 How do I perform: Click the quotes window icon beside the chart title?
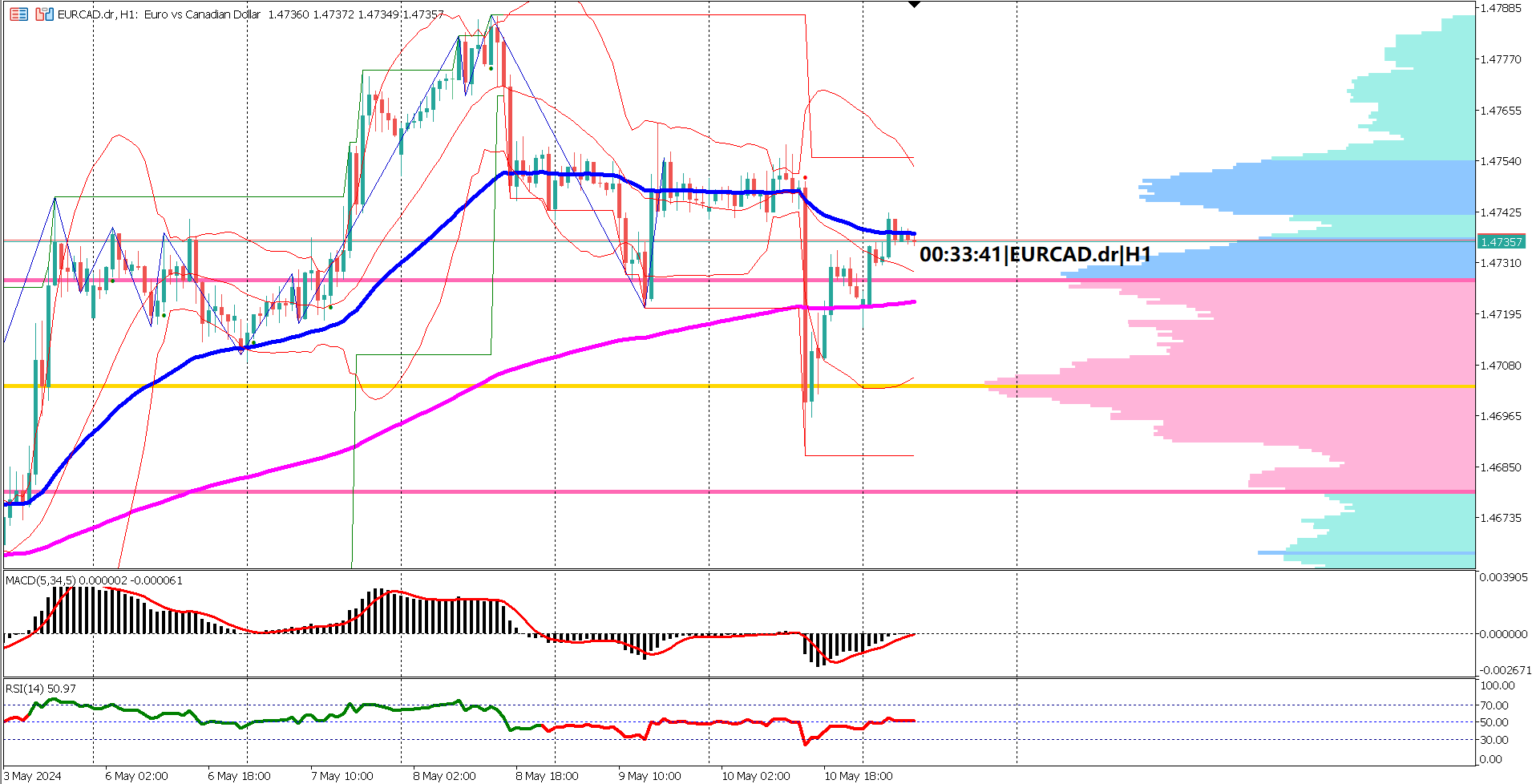click(x=18, y=14)
